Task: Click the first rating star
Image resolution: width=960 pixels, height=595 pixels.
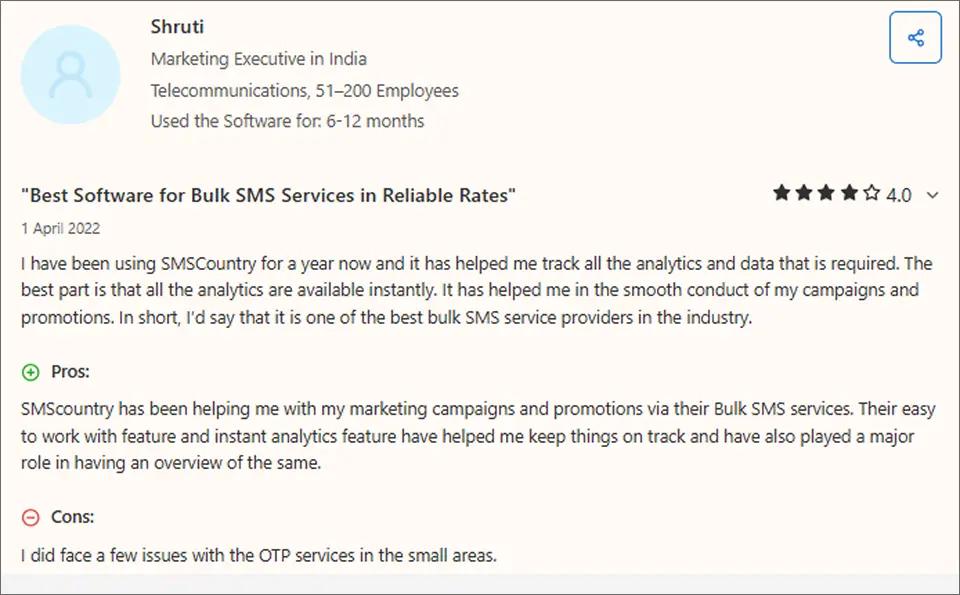Action: 782,194
